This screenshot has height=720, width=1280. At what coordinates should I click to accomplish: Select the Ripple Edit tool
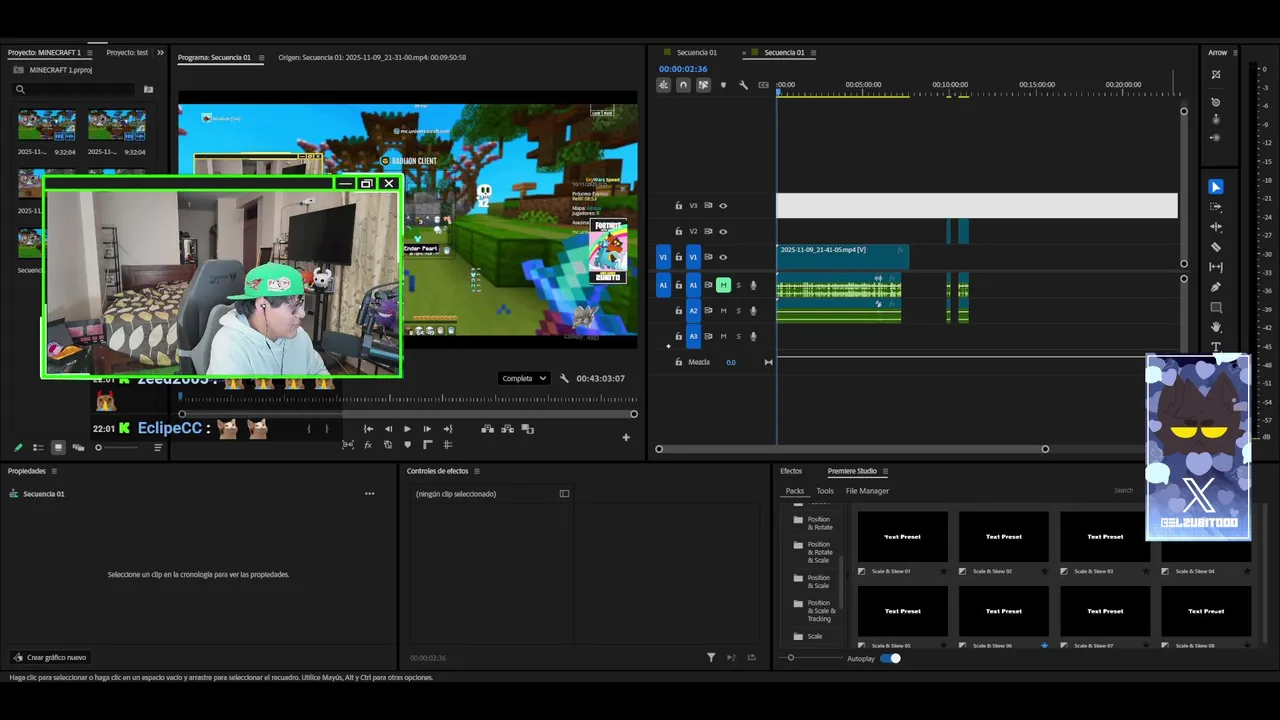[1216, 227]
